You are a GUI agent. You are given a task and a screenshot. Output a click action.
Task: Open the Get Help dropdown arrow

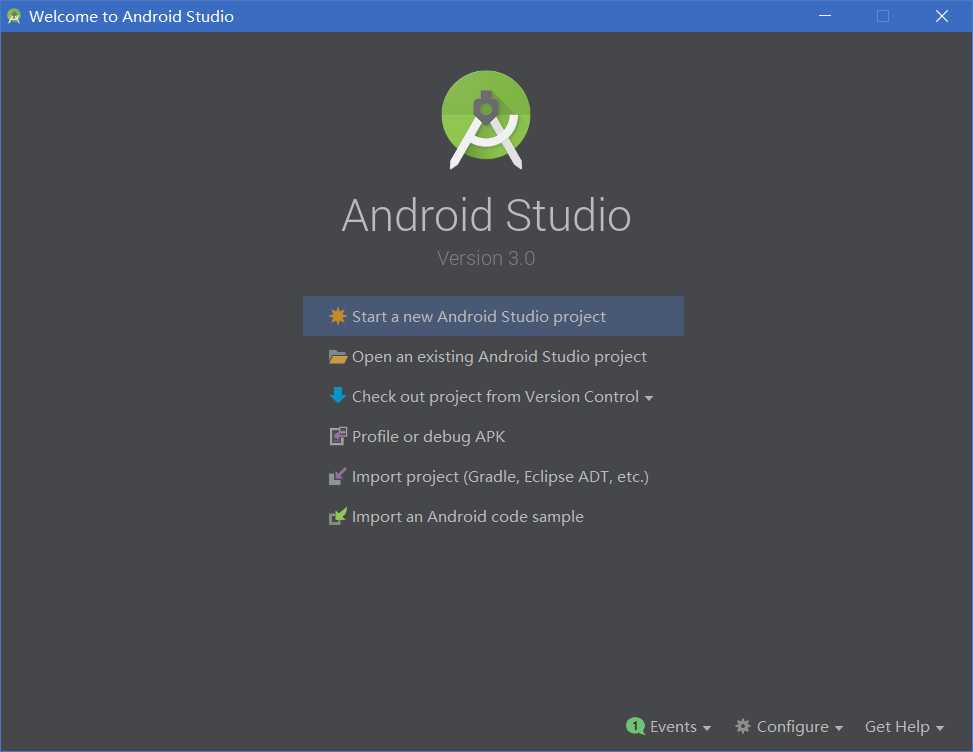pos(939,728)
